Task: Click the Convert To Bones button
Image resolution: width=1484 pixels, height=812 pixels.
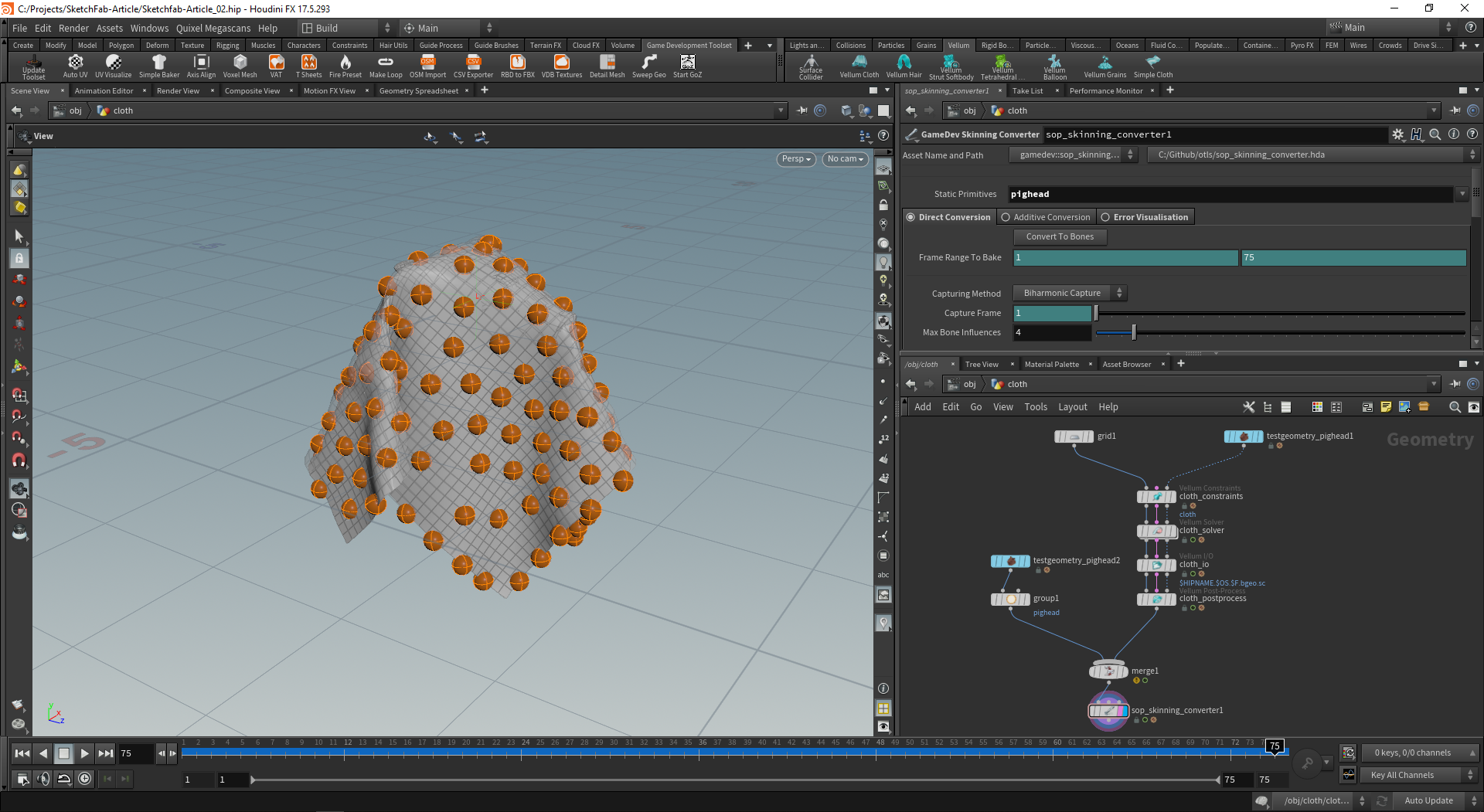Action: (x=1060, y=236)
